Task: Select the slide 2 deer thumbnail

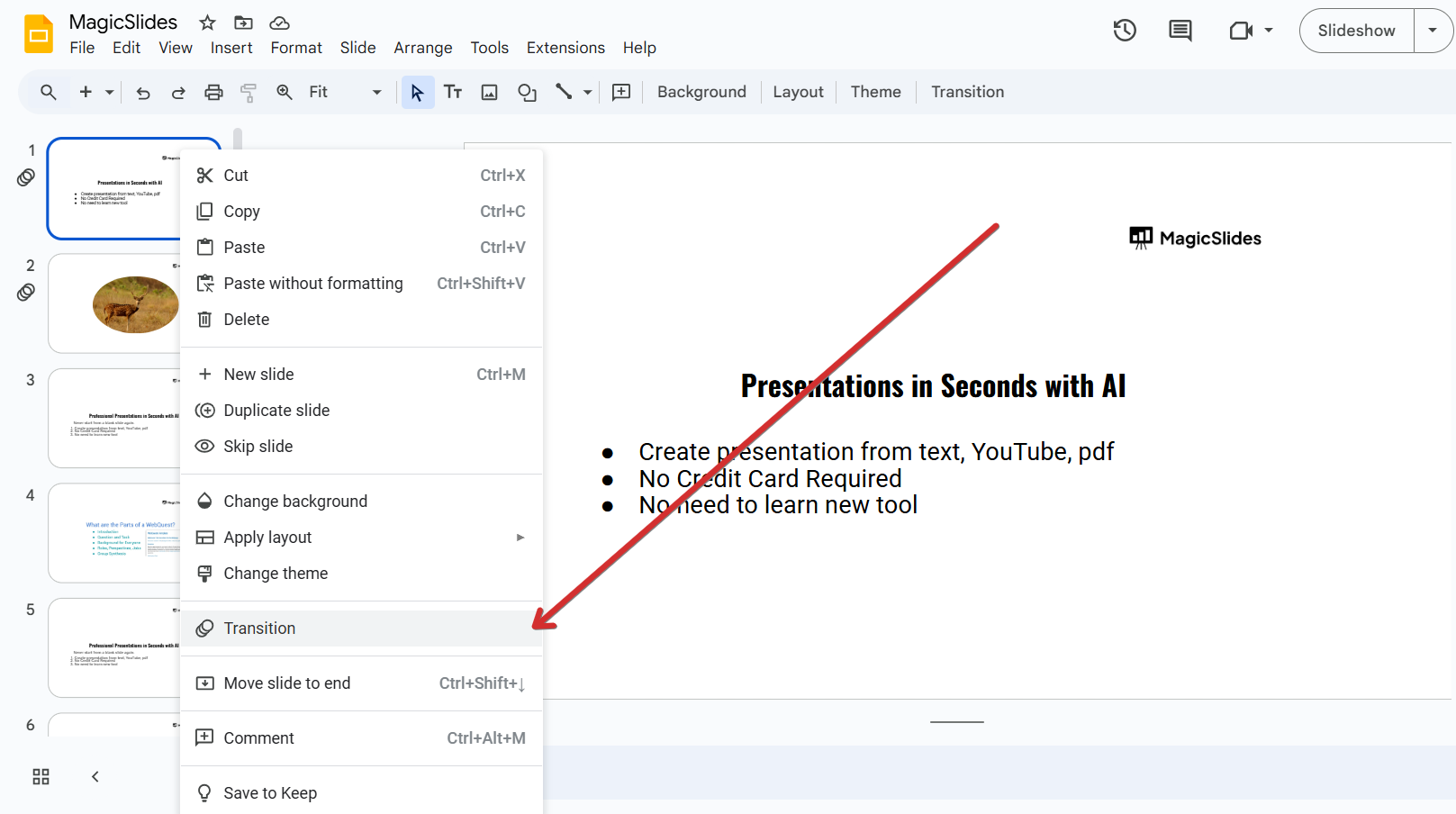Action: [115, 303]
